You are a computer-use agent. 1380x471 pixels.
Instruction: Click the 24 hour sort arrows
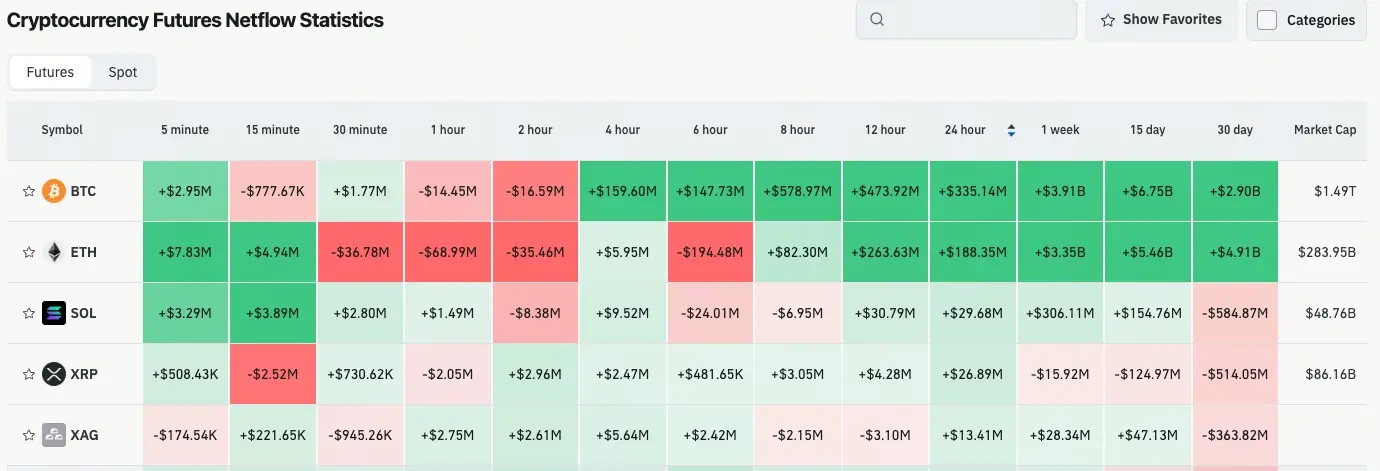tap(1011, 130)
